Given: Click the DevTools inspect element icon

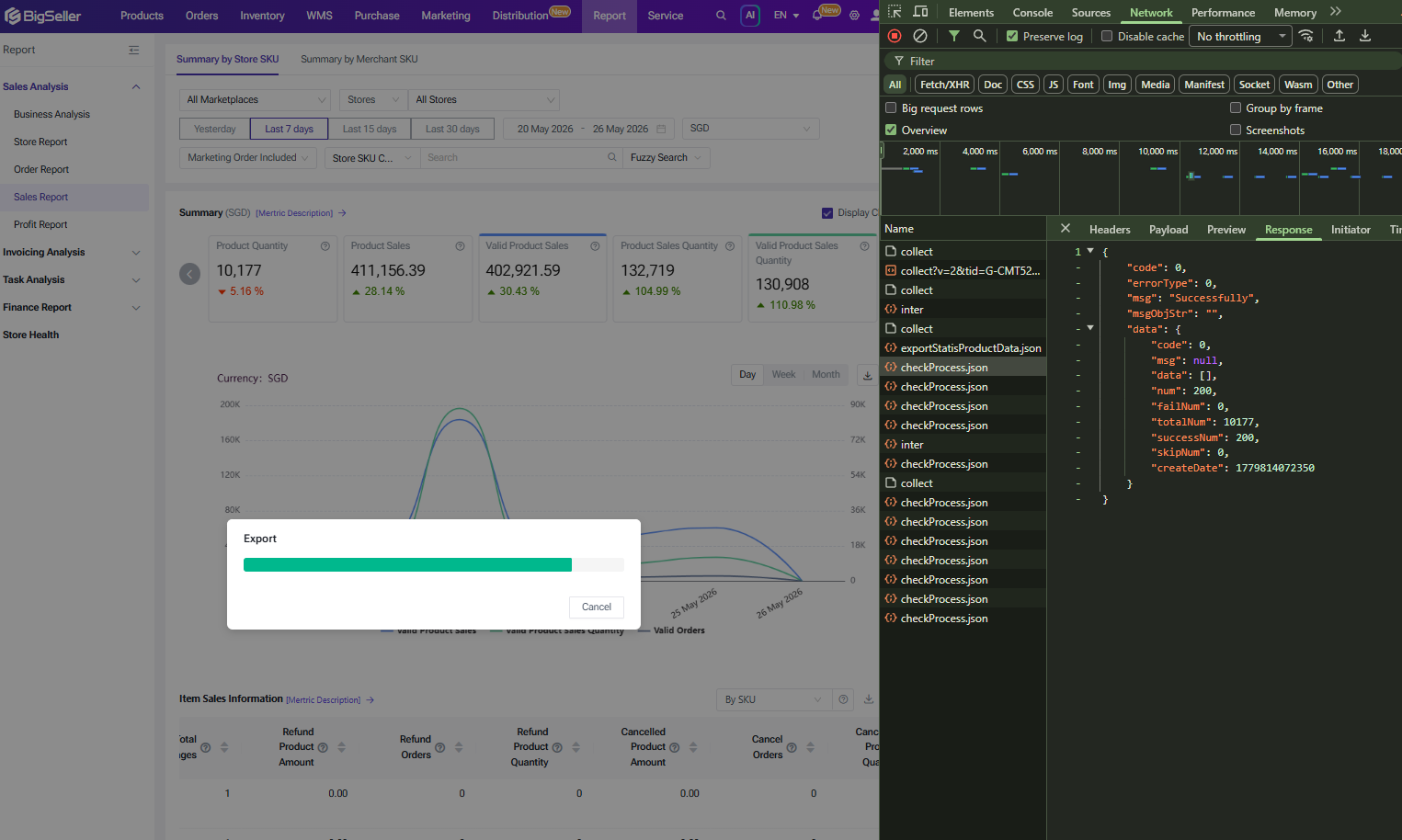Looking at the screenshot, I should [x=895, y=12].
